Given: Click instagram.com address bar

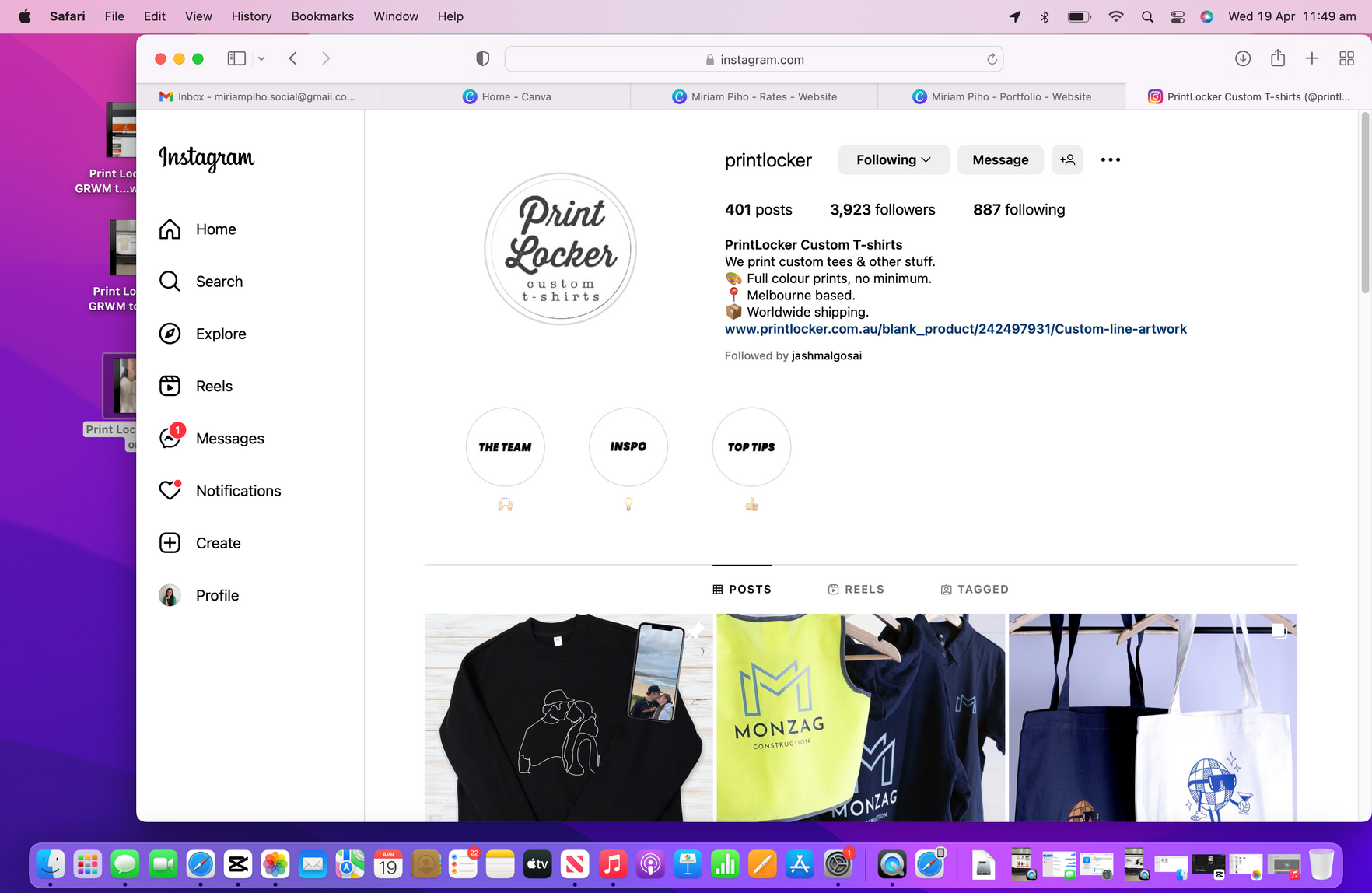Looking at the screenshot, I should tap(754, 59).
